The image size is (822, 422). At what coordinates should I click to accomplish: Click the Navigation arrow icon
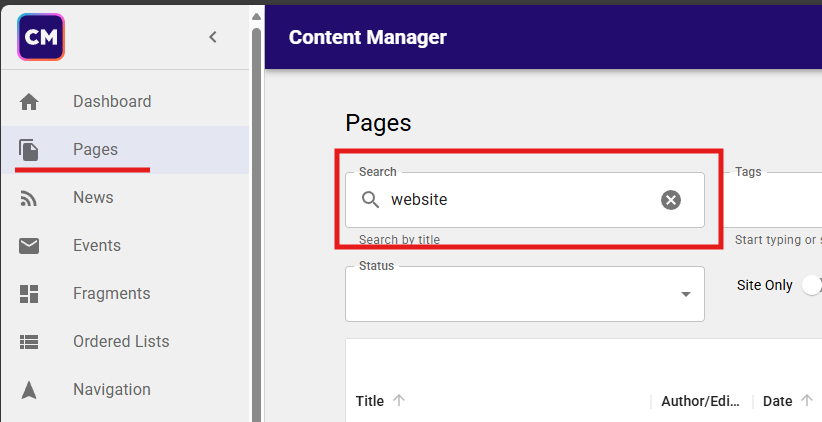point(29,390)
